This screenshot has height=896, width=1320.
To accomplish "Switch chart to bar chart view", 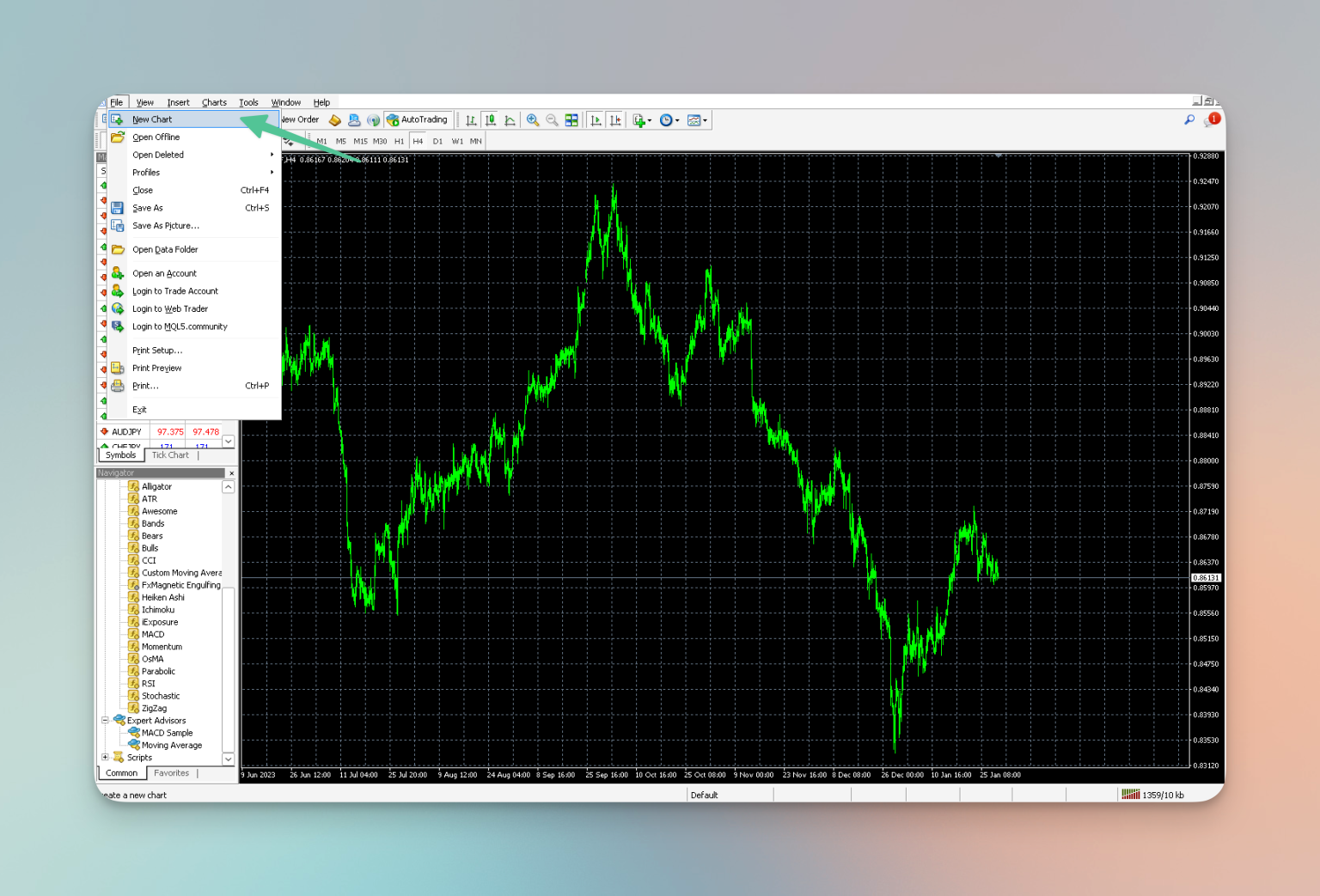I will (x=471, y=120).
